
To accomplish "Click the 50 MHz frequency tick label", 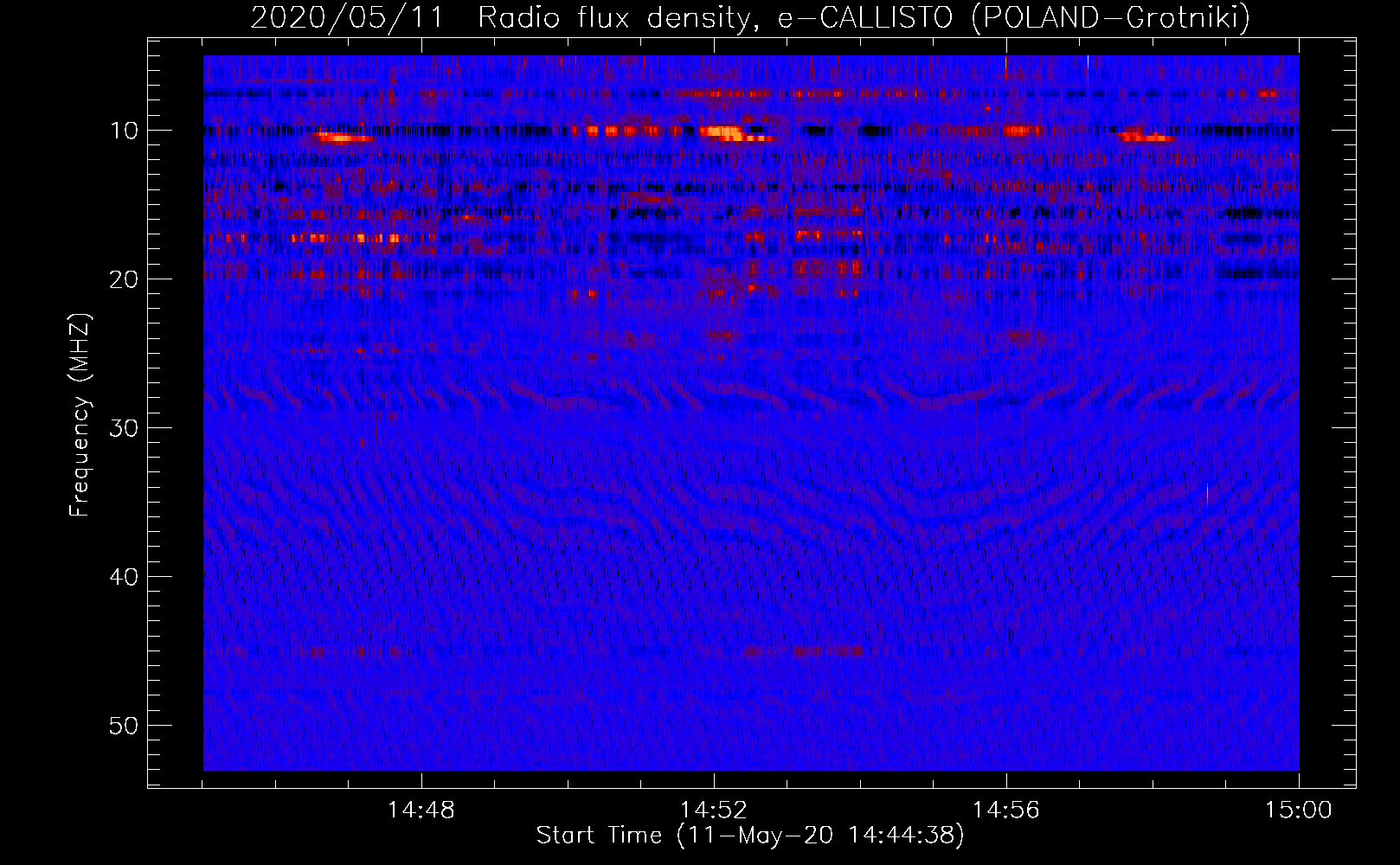I will pyautogui.click(x=125, y=726).
